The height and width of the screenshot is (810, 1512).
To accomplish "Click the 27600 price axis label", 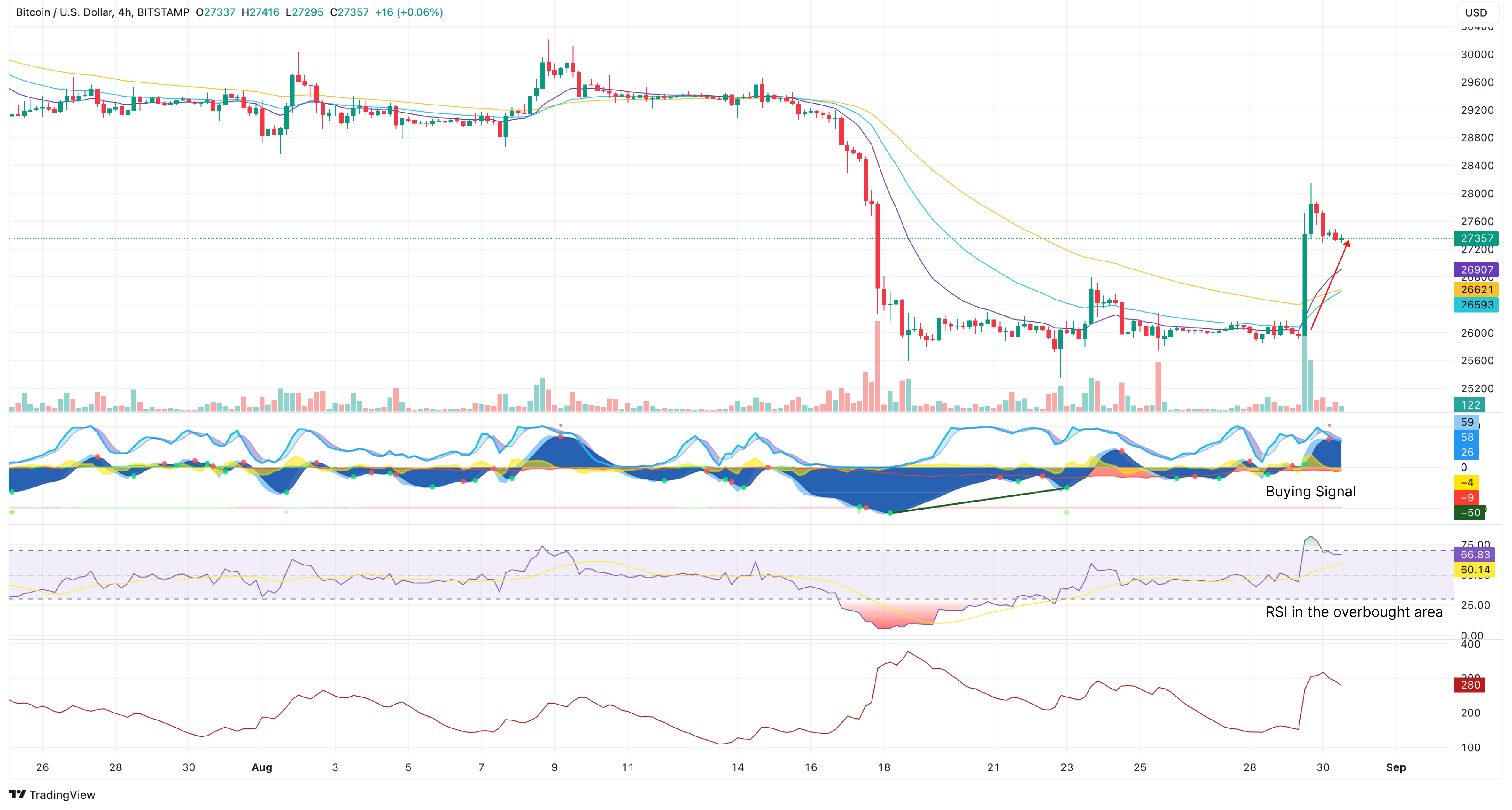I will [1477, 222].
